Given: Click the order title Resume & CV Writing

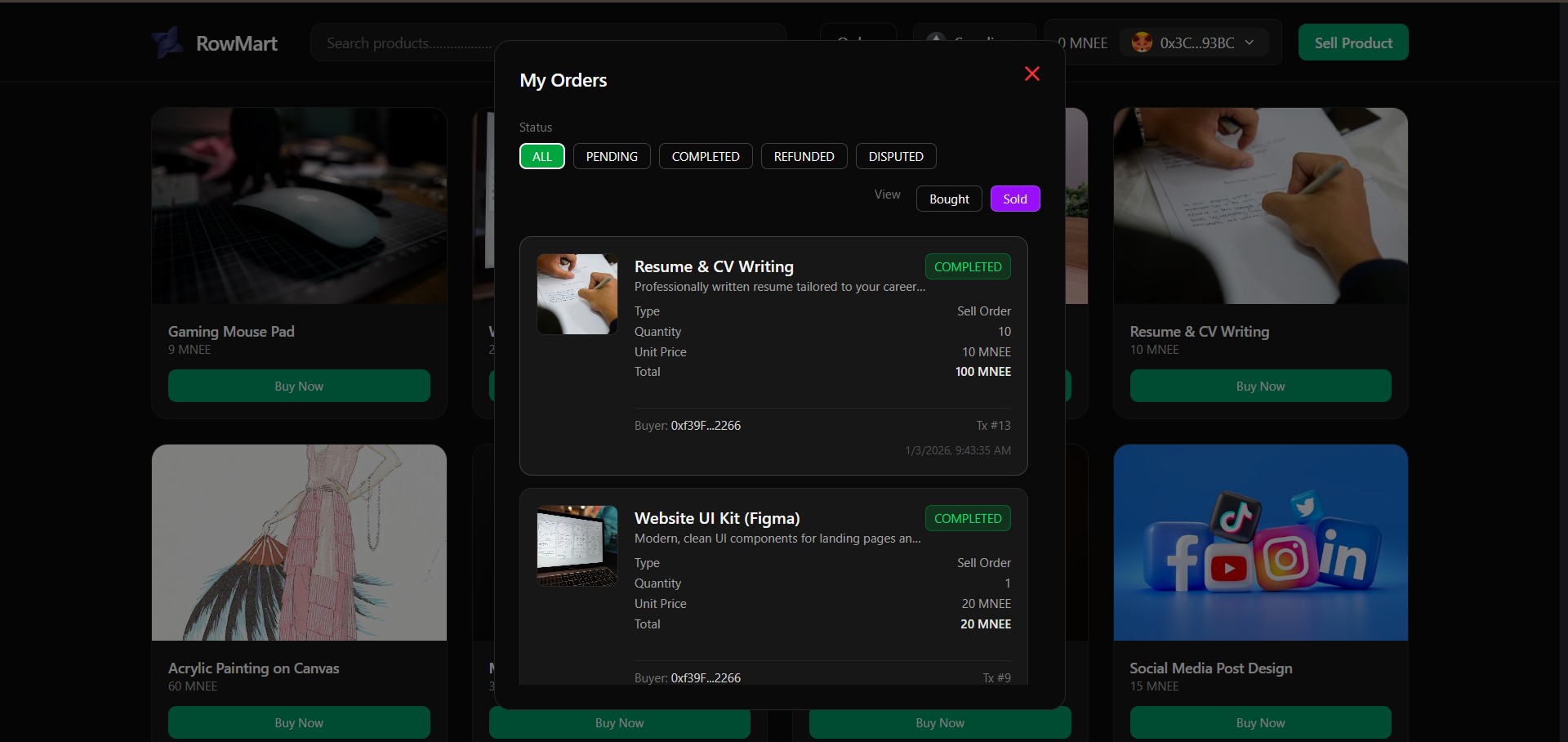Looking at the screenshot, I should [714, 266].
